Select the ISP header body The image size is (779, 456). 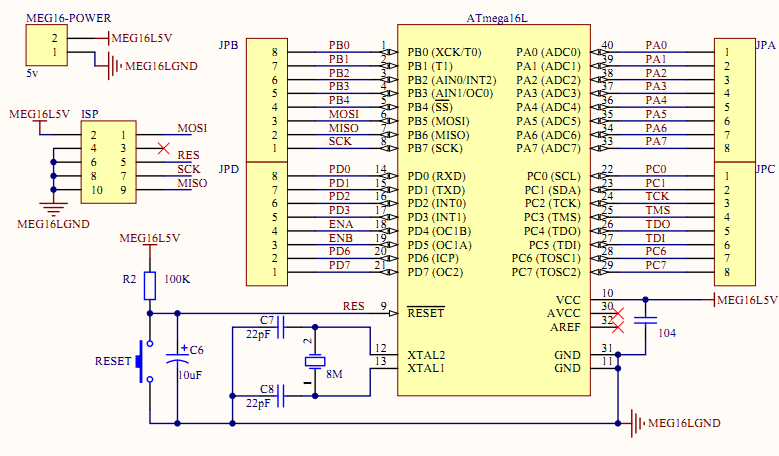pyautogui.click(x=108, y=162)
